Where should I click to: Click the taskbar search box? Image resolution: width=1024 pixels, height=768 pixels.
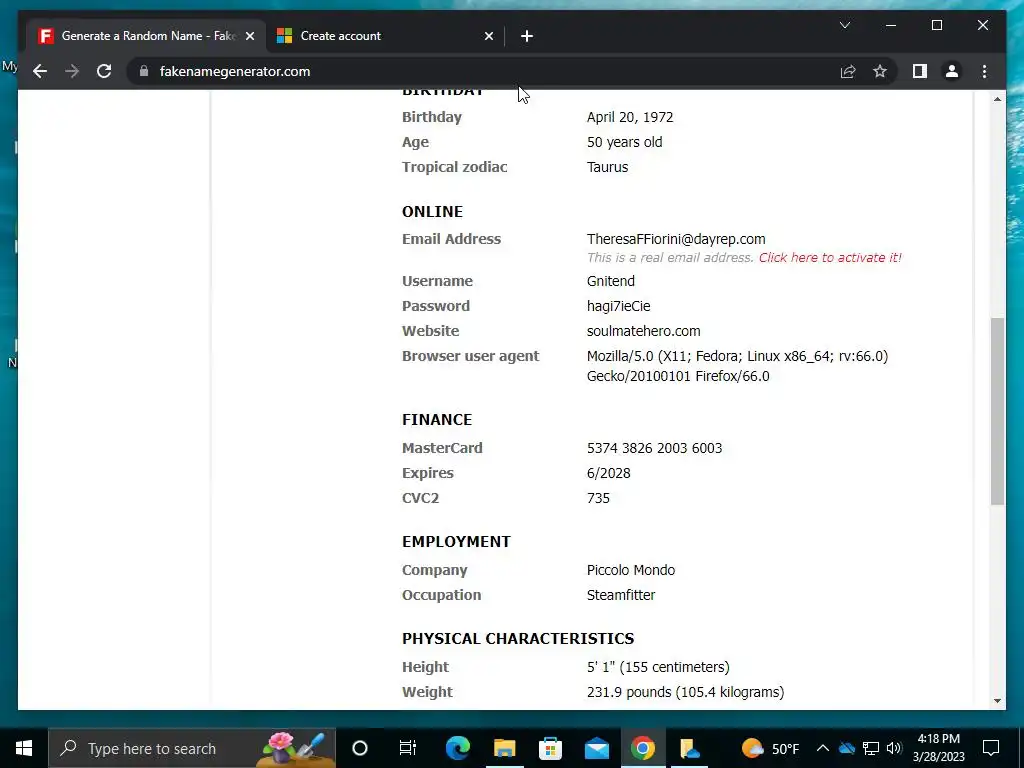click(192, 748)
